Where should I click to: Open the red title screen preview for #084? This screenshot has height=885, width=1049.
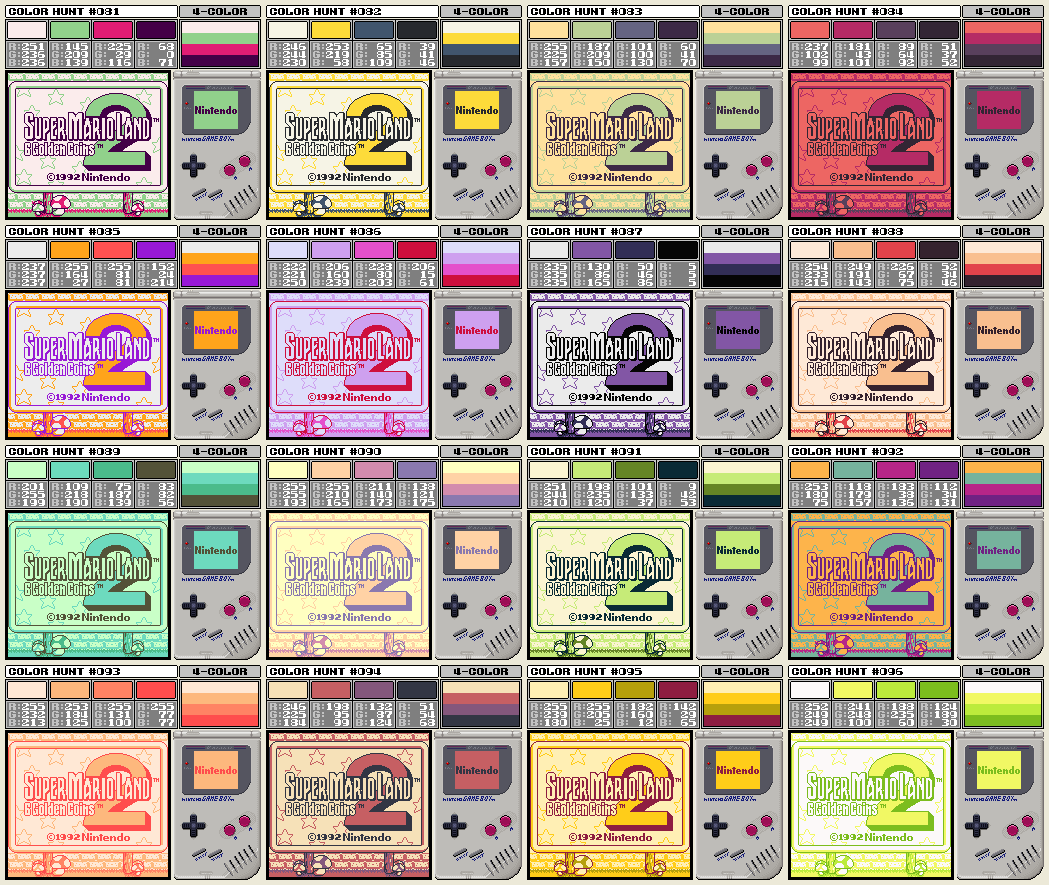tap(870, 145)
